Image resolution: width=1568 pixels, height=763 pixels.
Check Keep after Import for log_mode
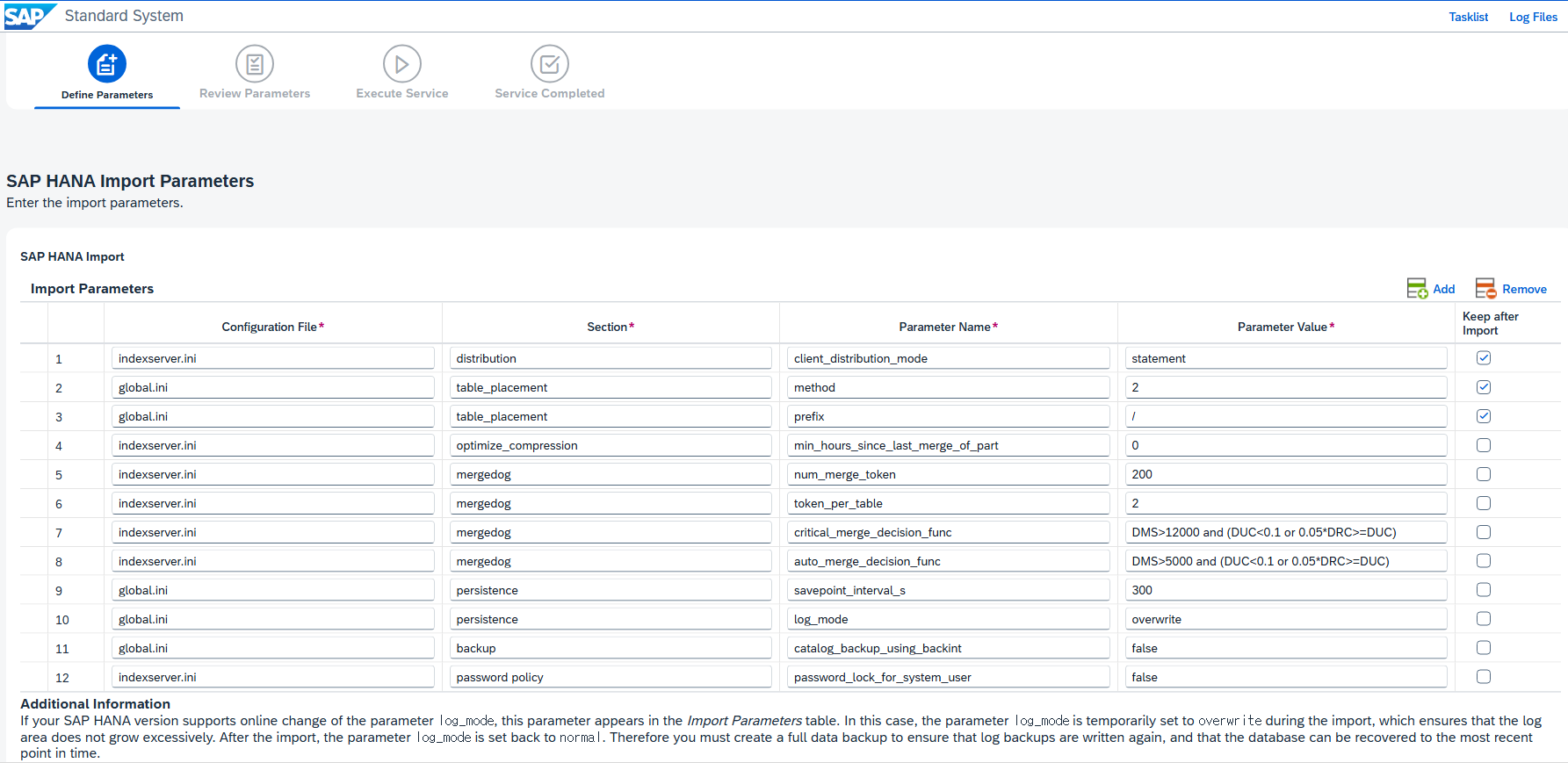tap(1484, 619)
